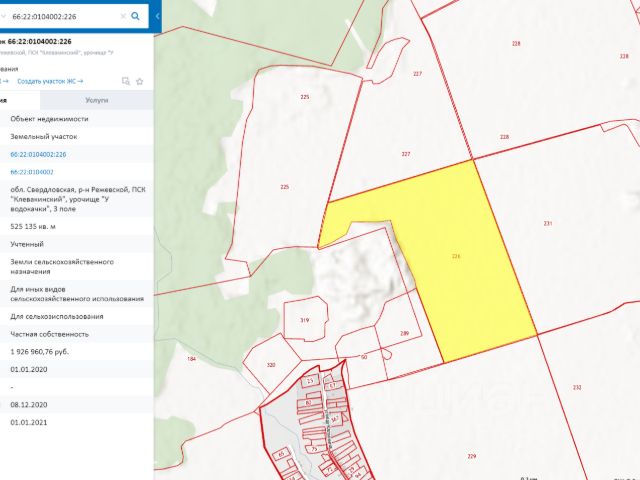640x480 pixels.
Task: Switch to the Услуги tab
Action: click(97, 100)
